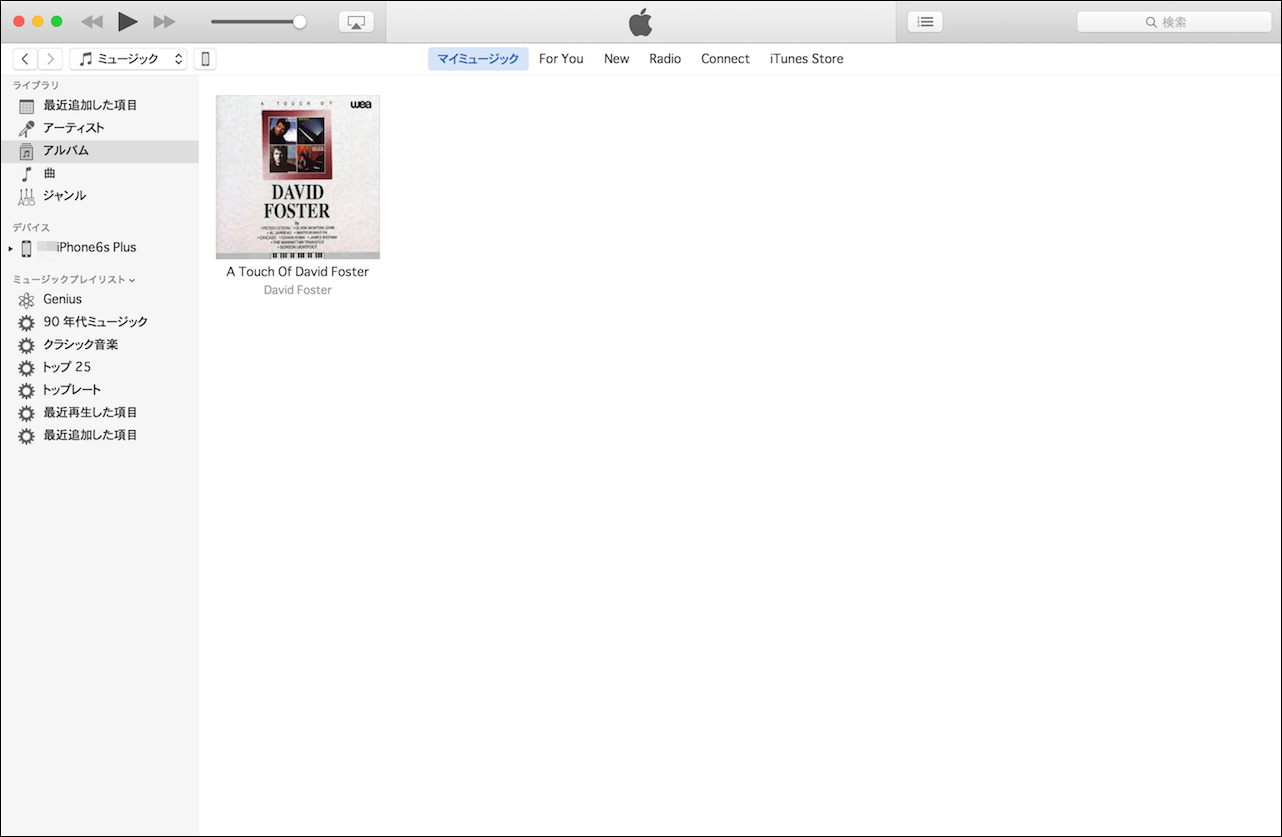This screenshot has width=1282, height=837.
Task: Open the クラシック音楽 playlist
Action: (x=99, y=345)
